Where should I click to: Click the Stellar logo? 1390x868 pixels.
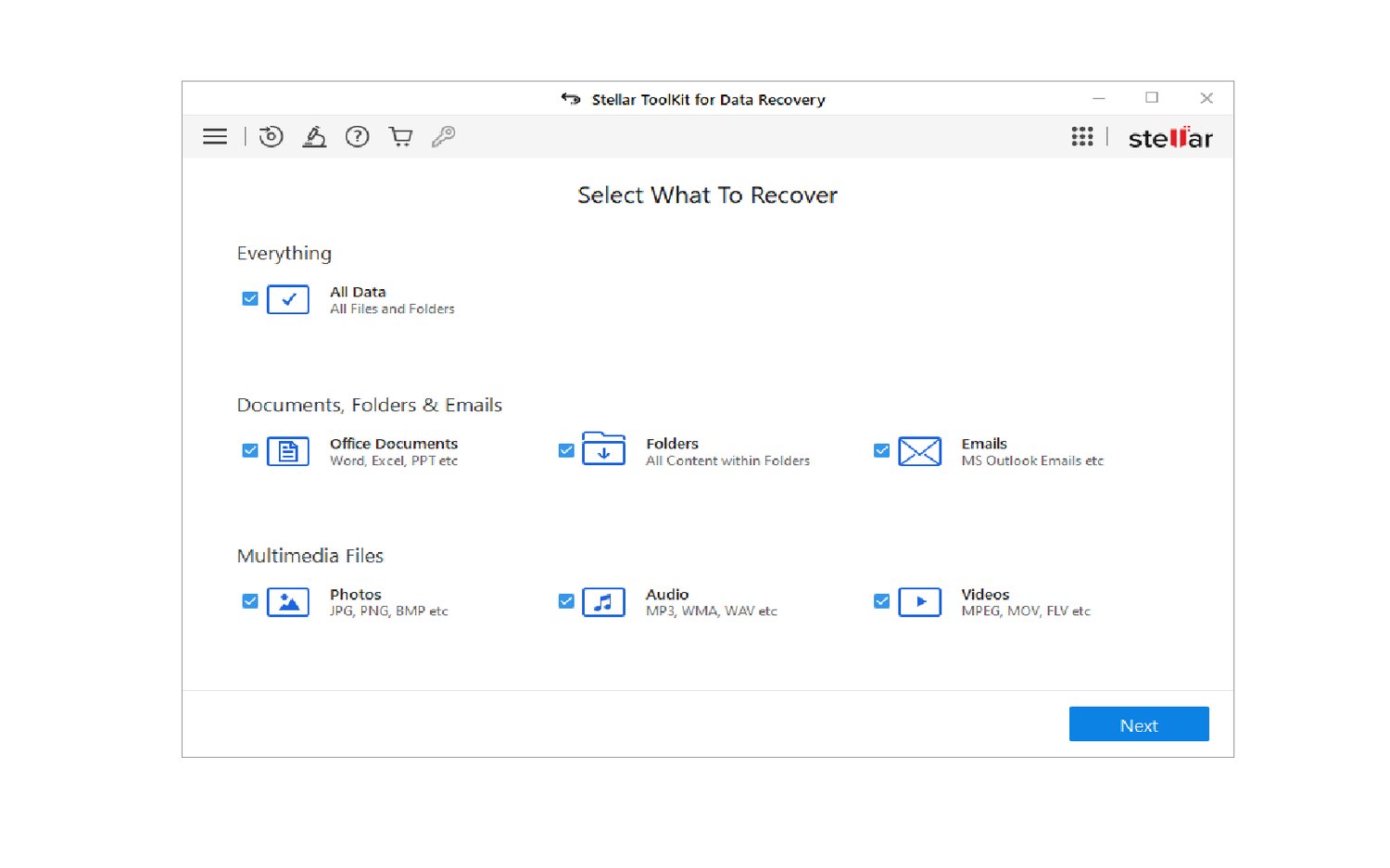[1170, 138]
